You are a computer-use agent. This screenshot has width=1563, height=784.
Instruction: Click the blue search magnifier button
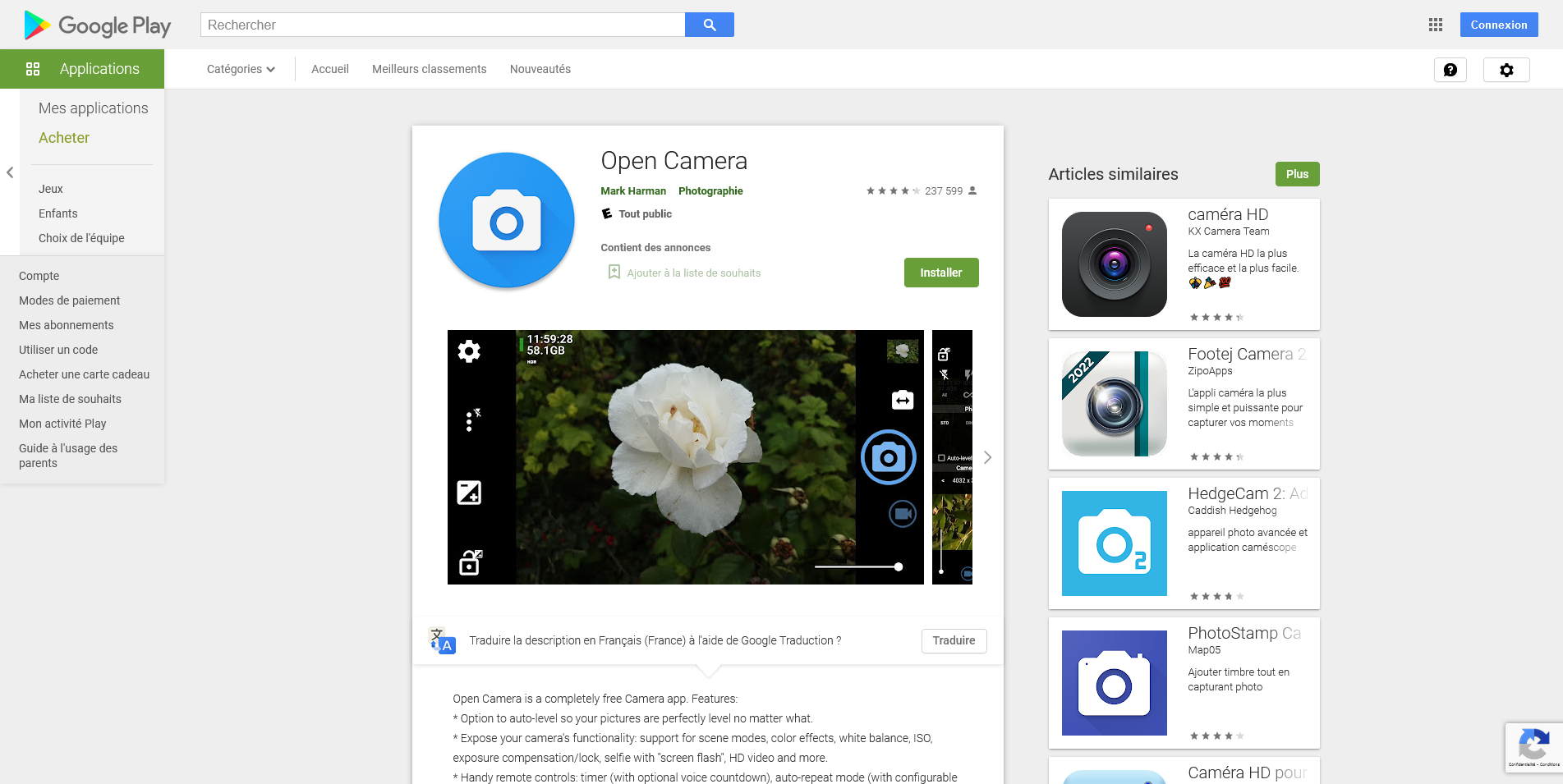710,25
